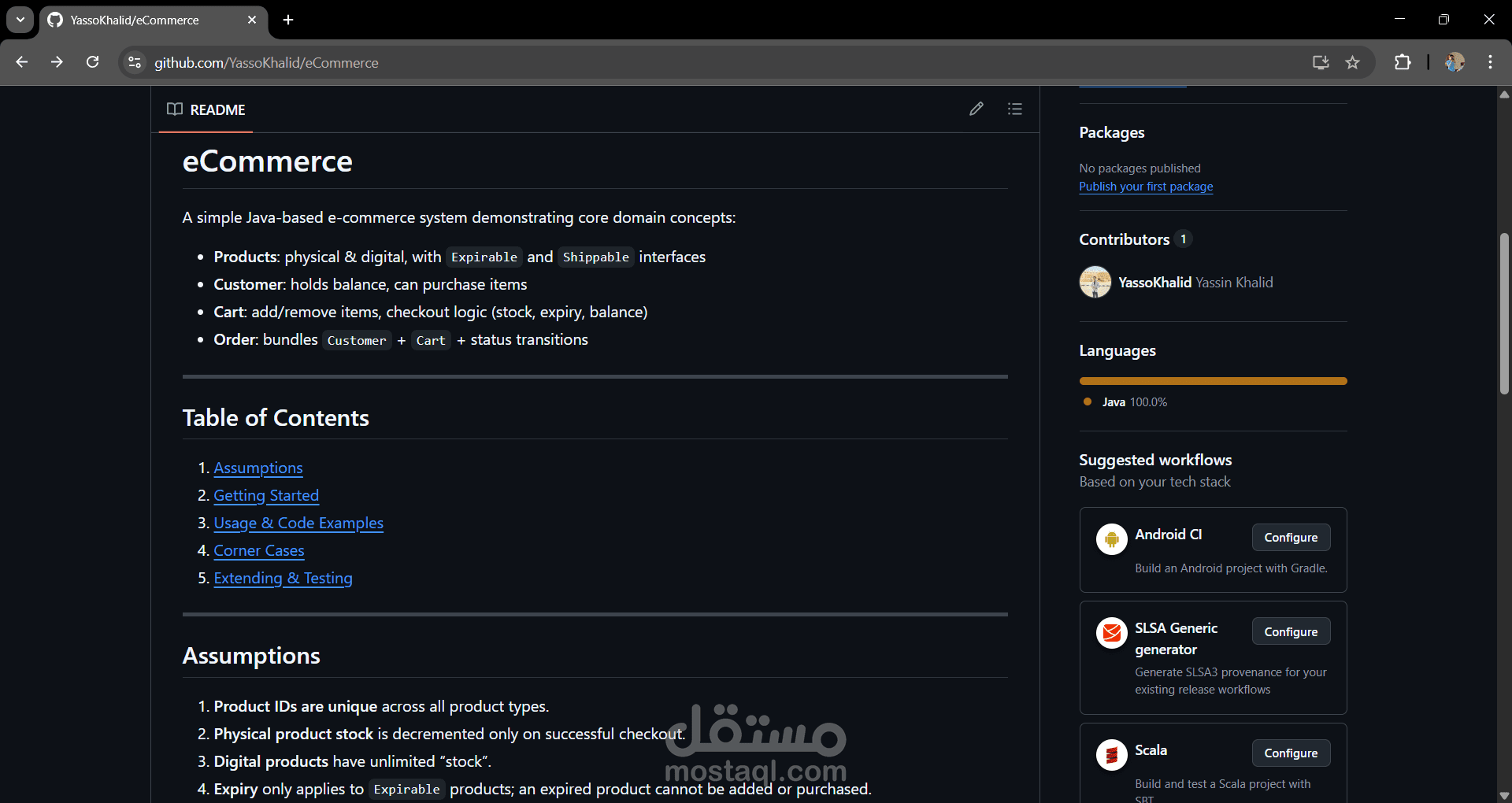Click the Android CI workflow icon
This screenshot has height=803, width=1512.
[x=1111, y=538]
